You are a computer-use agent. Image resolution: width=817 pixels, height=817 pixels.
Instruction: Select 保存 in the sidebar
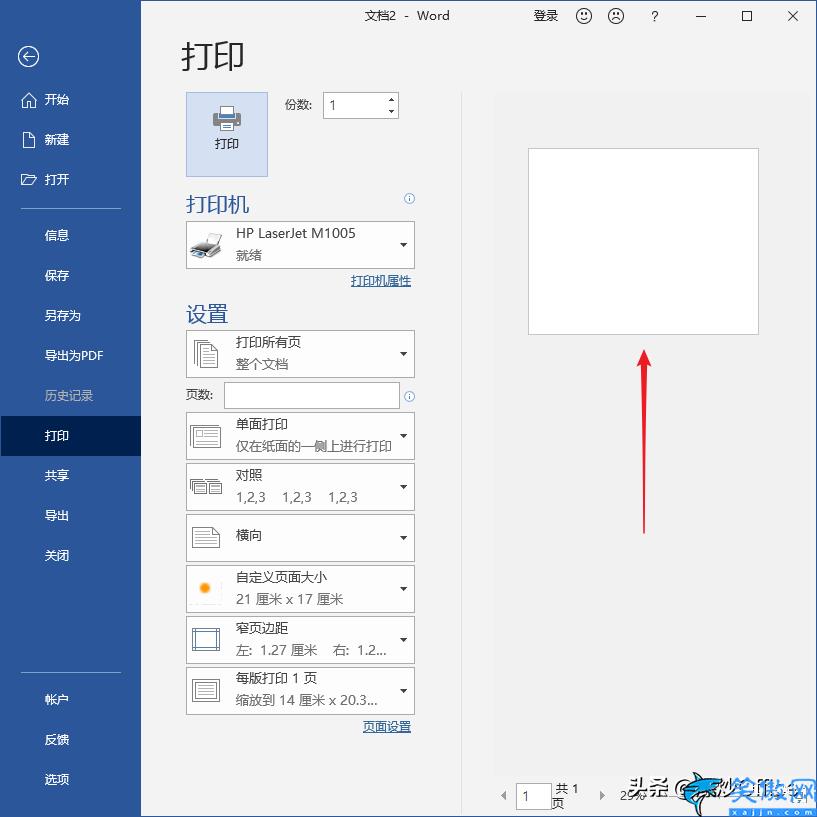pos(70,276)
